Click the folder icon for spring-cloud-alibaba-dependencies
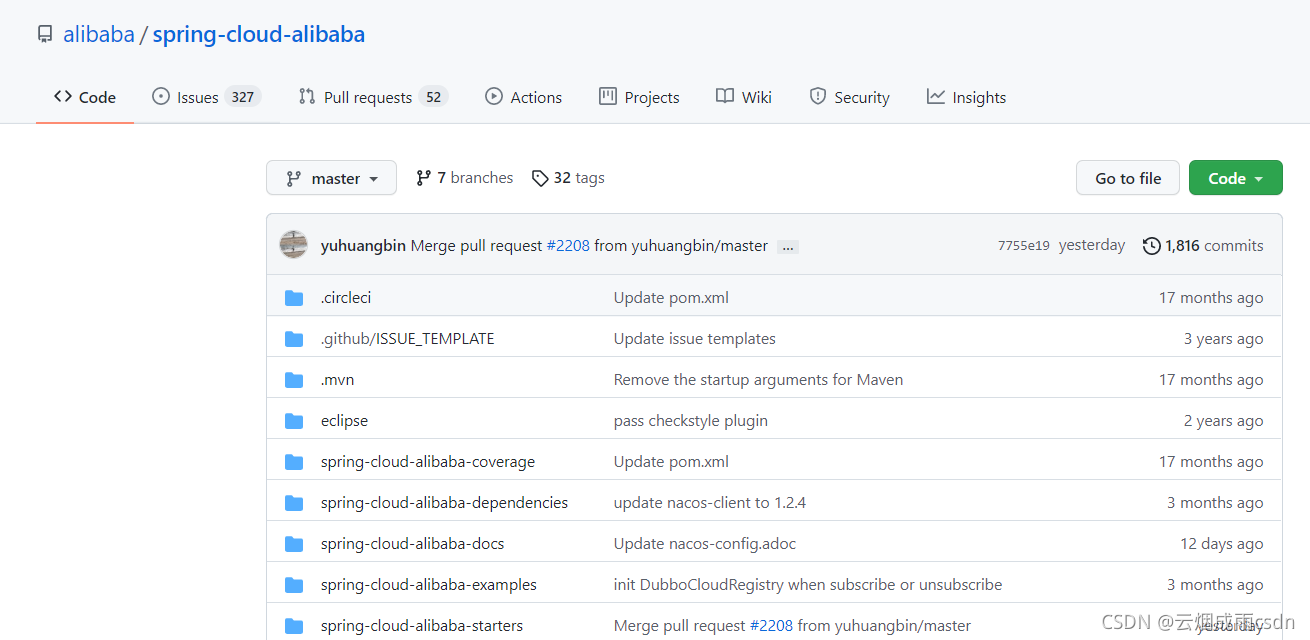 coord(294,503)
